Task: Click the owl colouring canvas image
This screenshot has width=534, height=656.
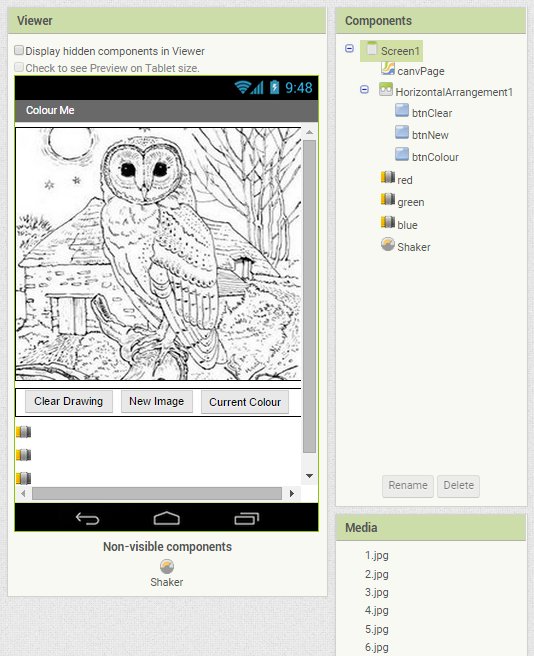Action: (158, 254)
